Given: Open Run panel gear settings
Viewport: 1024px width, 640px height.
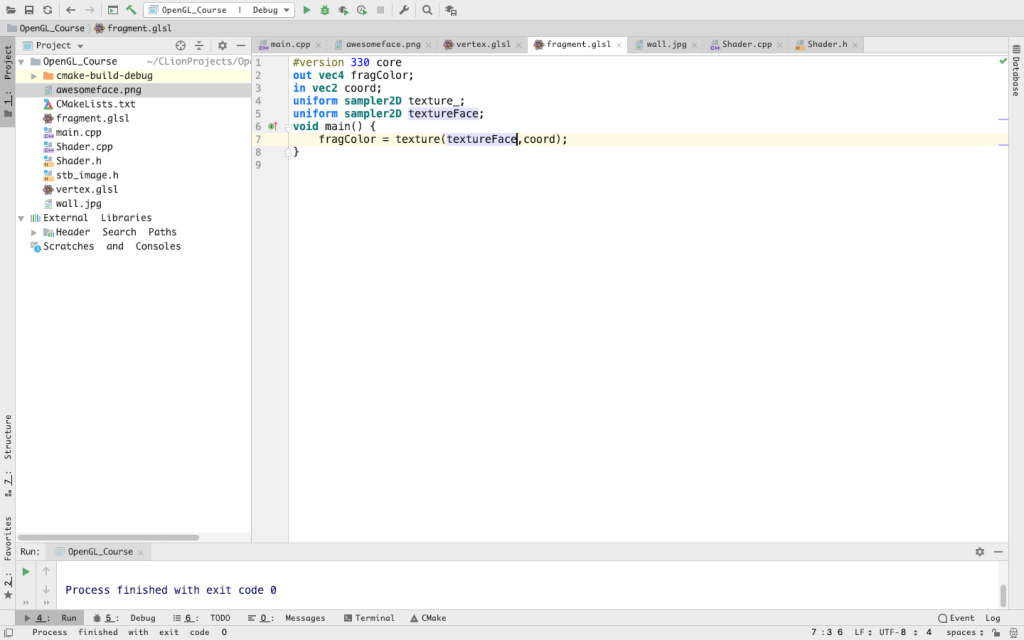Looking at the screenshot, I should pos(980,552).
